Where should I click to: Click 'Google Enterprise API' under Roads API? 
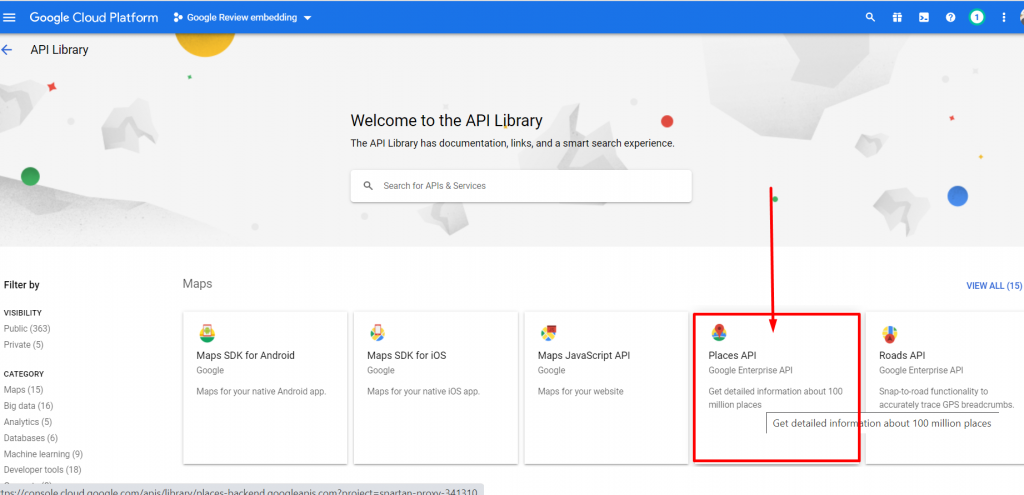921,370
